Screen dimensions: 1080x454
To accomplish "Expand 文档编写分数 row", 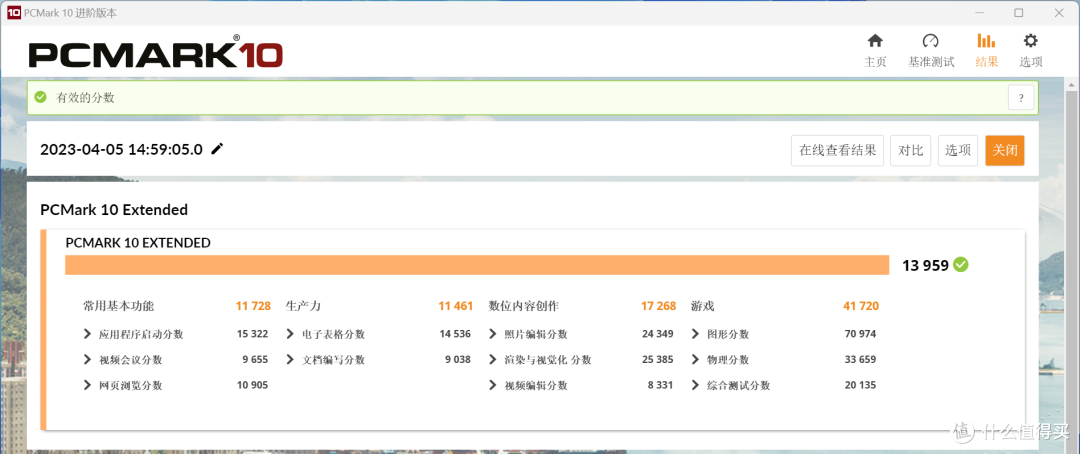I will (290, 360).
